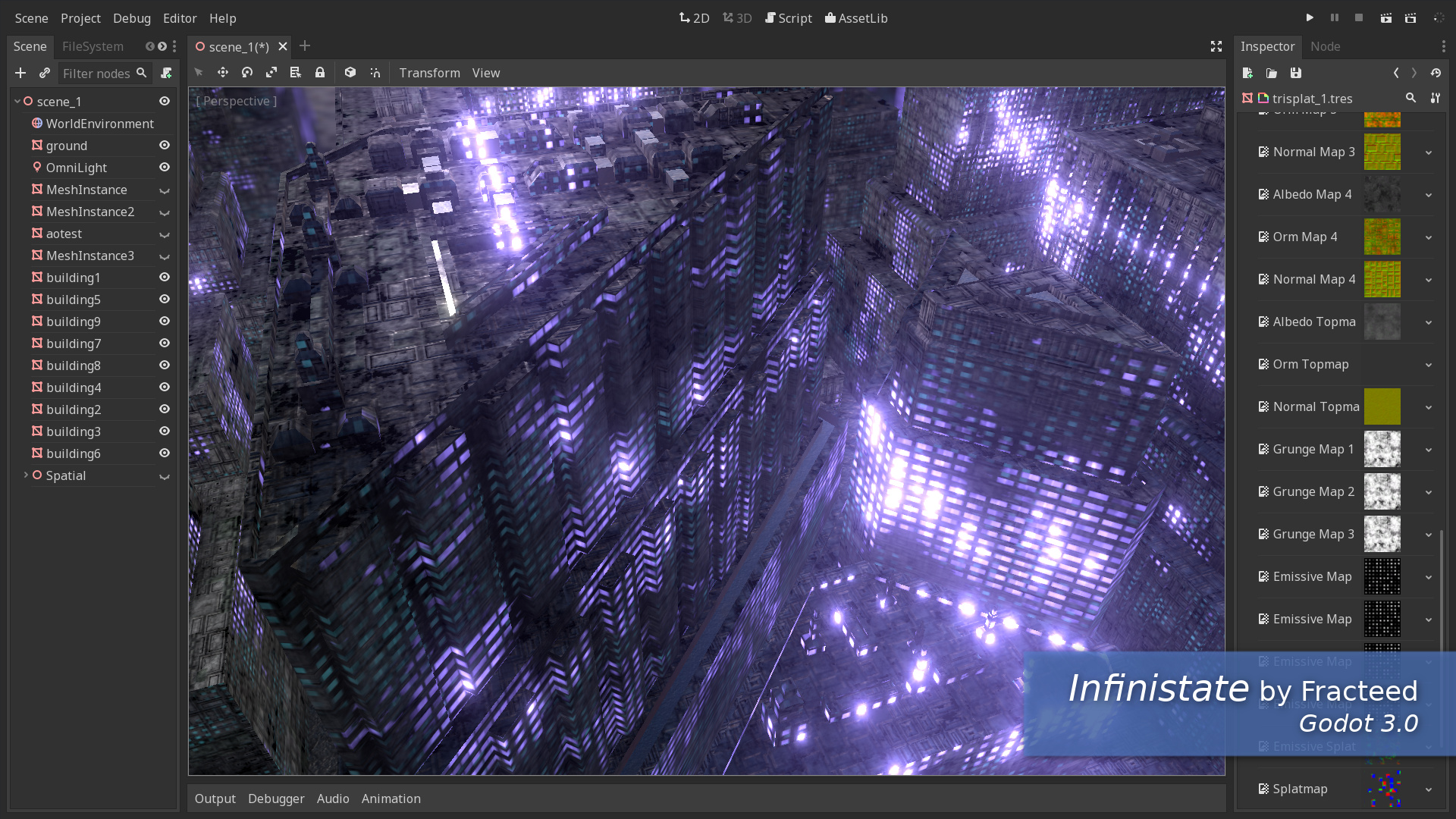The width and height of the screenshot is (1456, 819).
Task: Lock the selected node with the padlock icon
Action: point(319,72)
